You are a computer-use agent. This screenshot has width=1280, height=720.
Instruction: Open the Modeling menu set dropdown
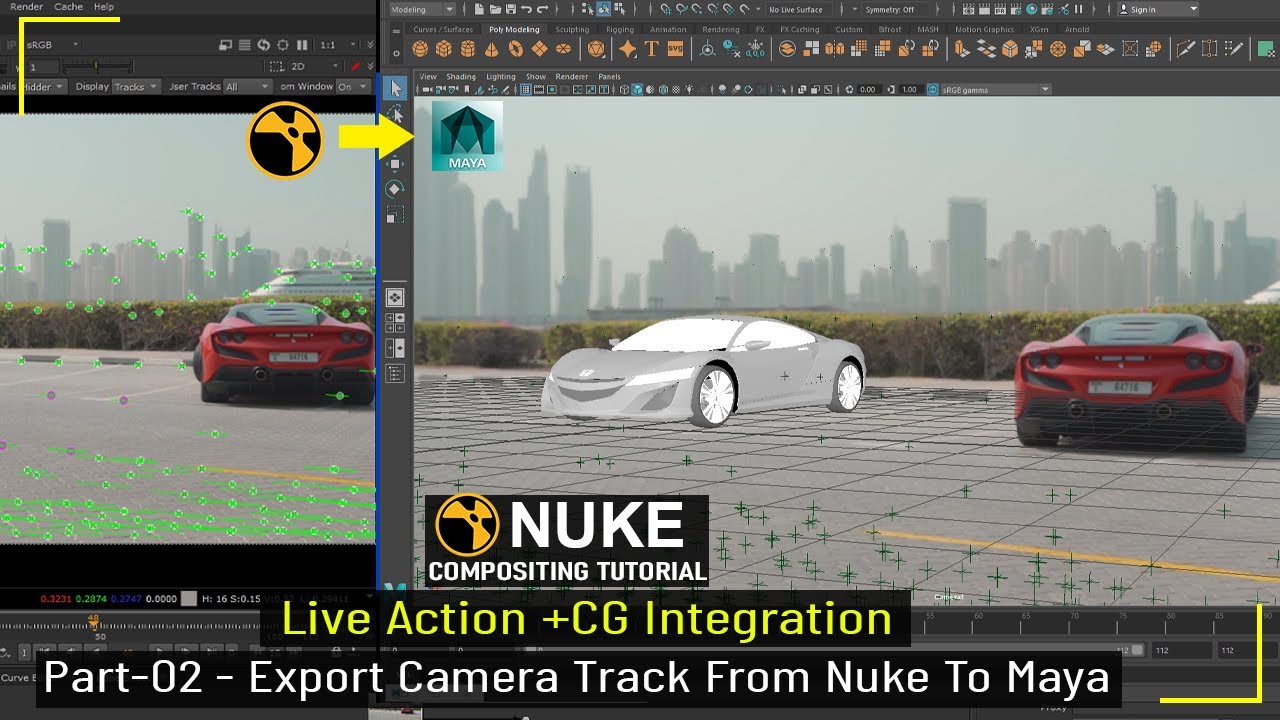click(x=423, y=9)
